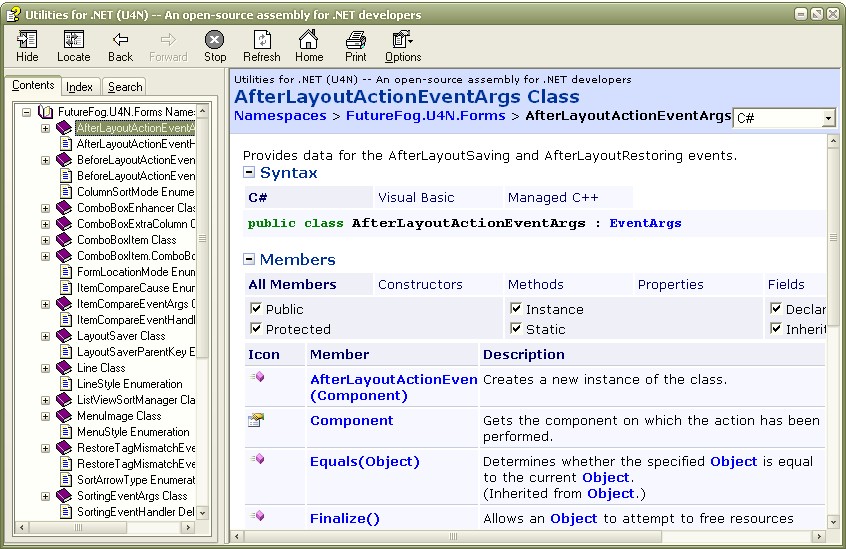
Task: Switch to the Index tab
Action: [79, 87]
